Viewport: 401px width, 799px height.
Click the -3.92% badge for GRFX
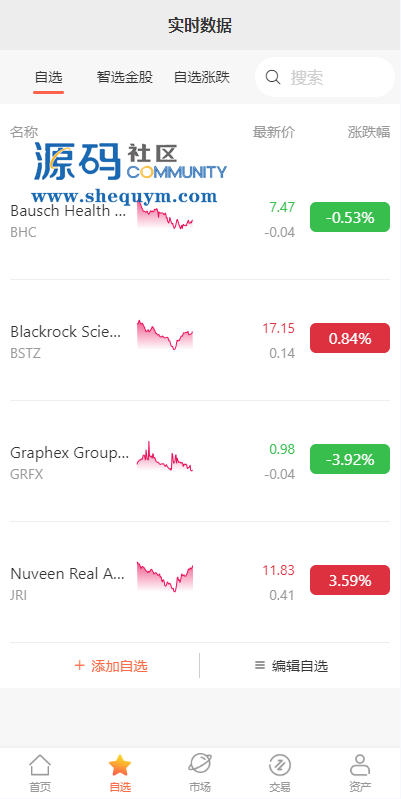tap(350, 459)
